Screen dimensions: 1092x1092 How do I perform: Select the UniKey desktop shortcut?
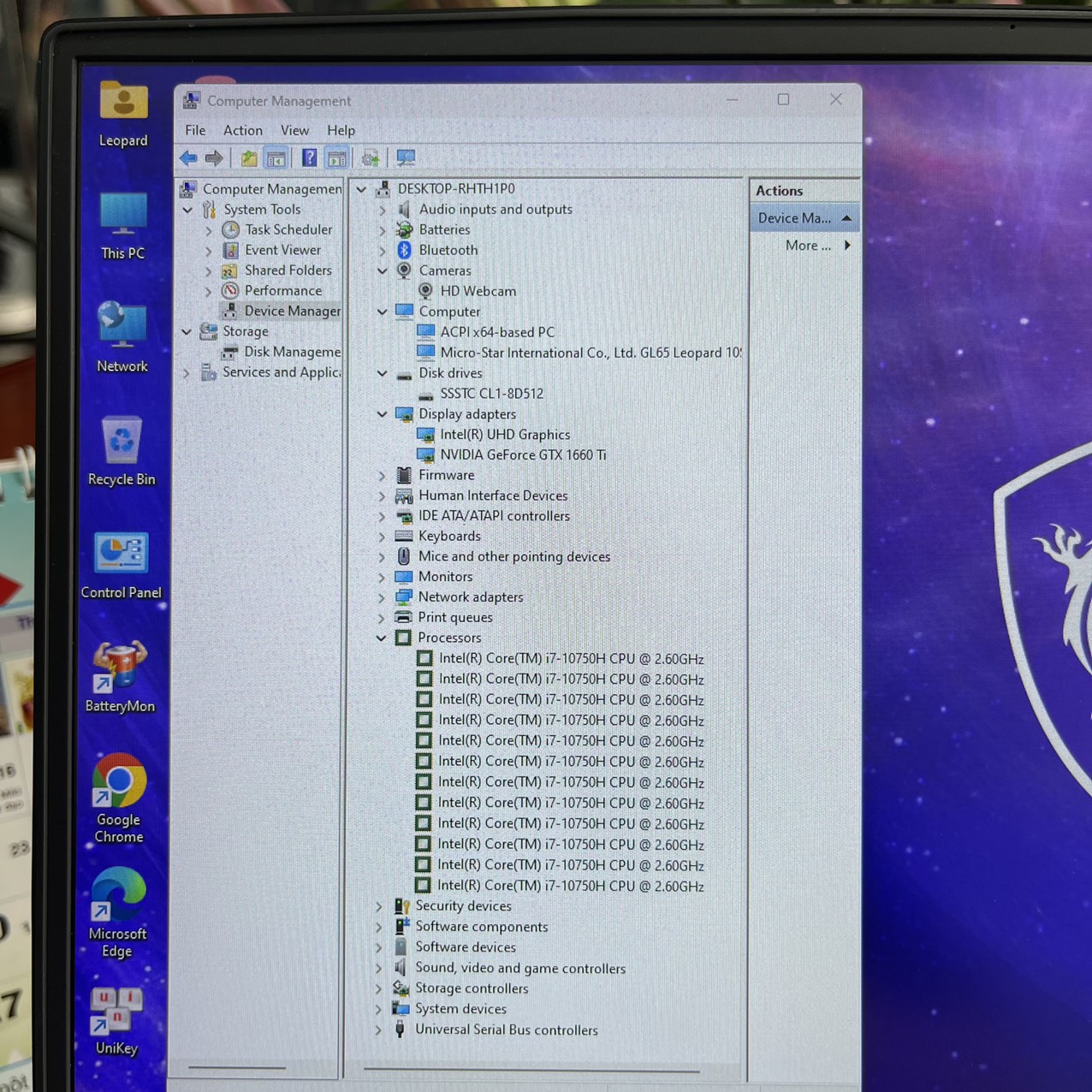point(116,1022)
